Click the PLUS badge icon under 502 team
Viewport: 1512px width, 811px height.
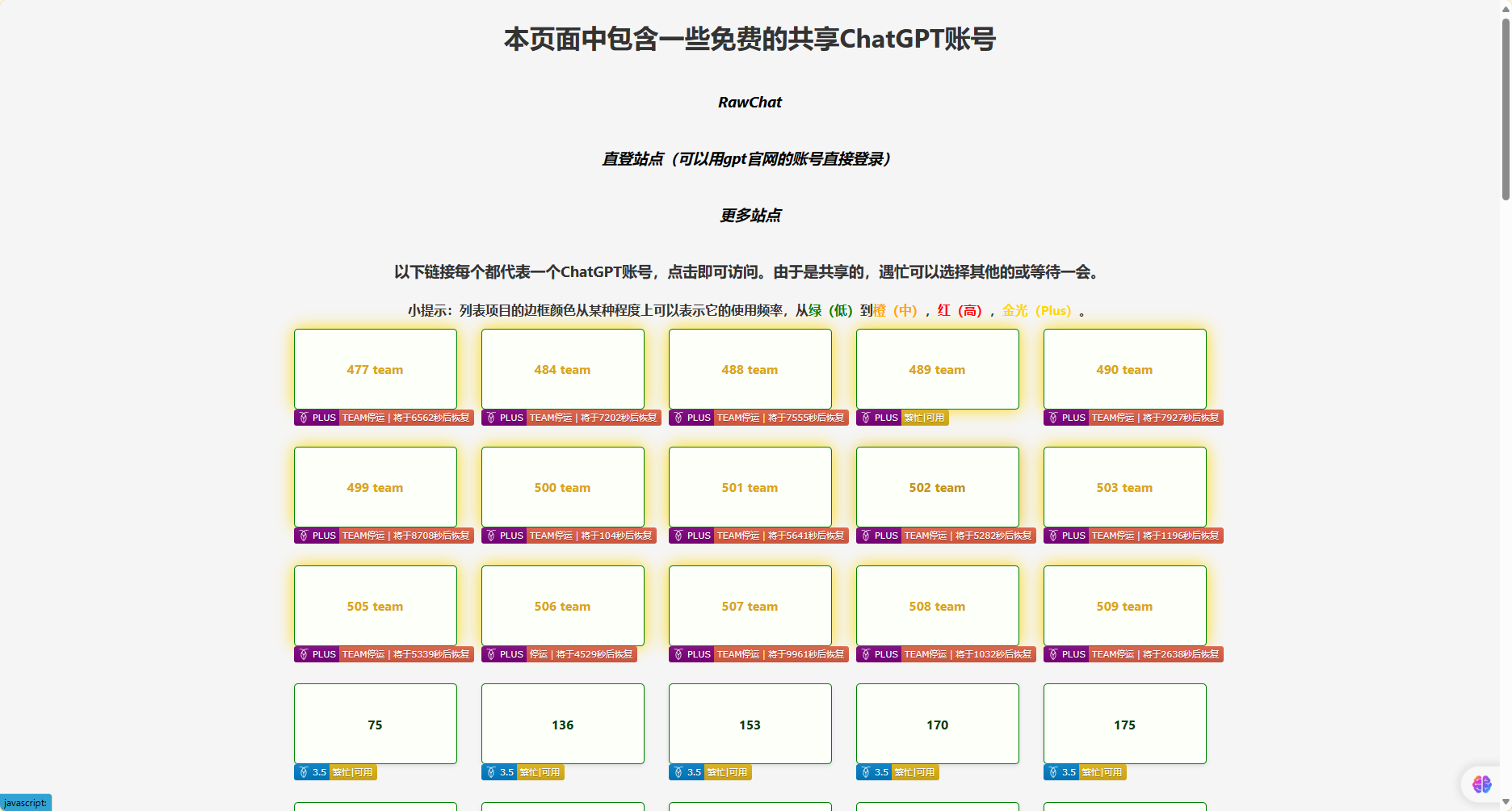tap(866, 536)
